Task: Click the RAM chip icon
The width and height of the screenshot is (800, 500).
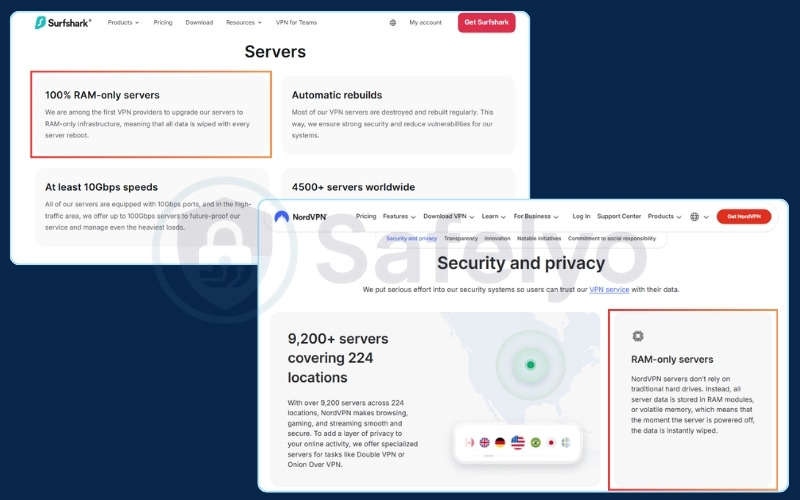Action: click(x=638, y=336)
